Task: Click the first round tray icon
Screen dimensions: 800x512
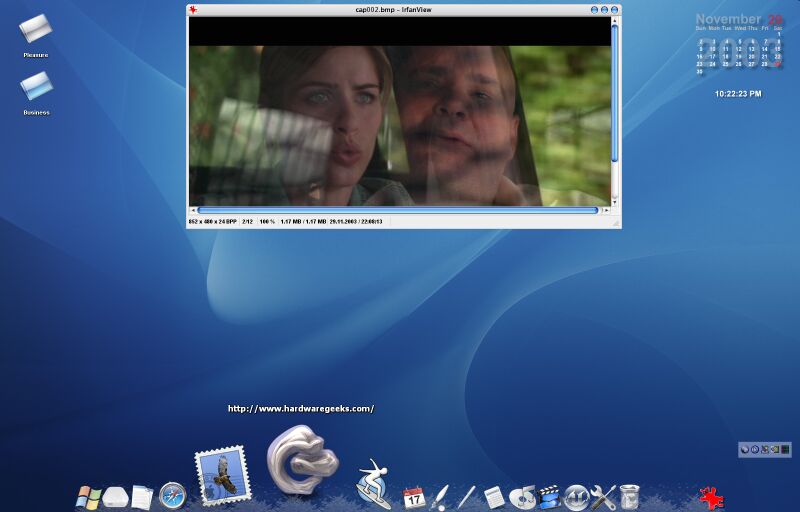Action: [x=745, y=450]
